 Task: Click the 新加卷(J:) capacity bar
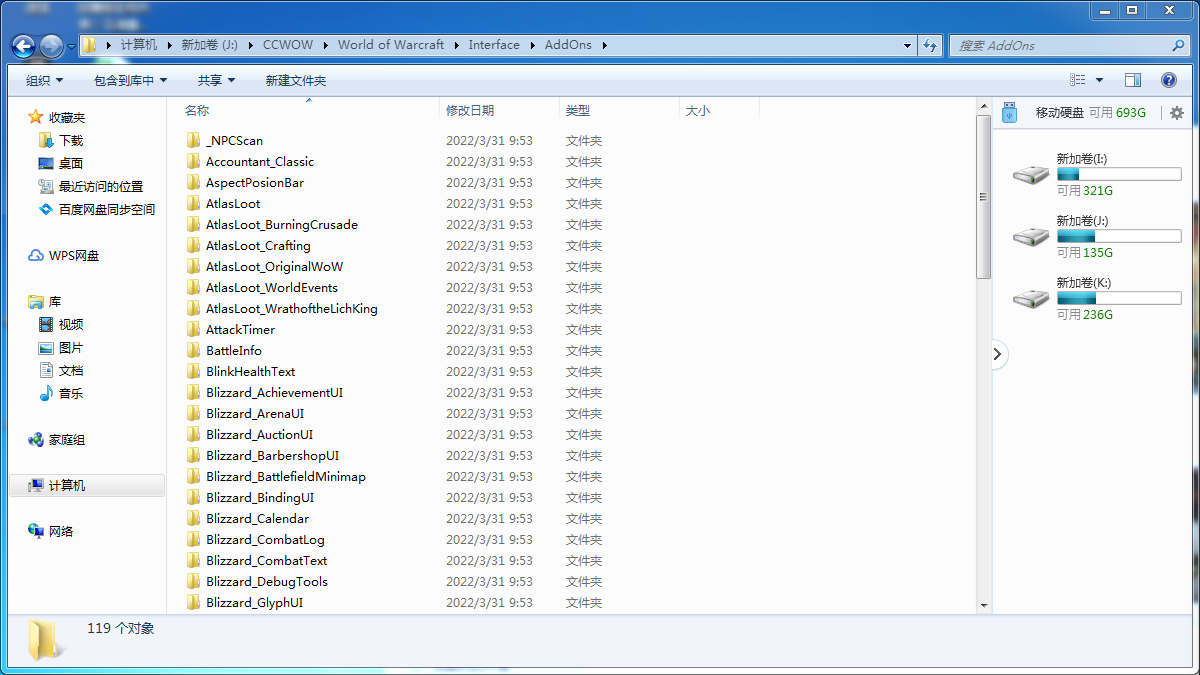(x=1119, y=237)
